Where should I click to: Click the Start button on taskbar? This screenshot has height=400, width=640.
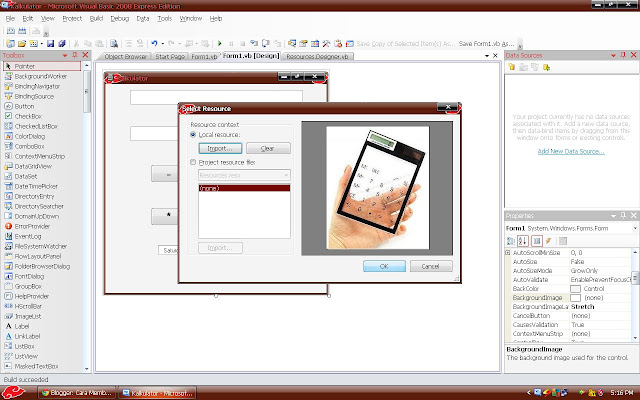click(x=13, y=392)
